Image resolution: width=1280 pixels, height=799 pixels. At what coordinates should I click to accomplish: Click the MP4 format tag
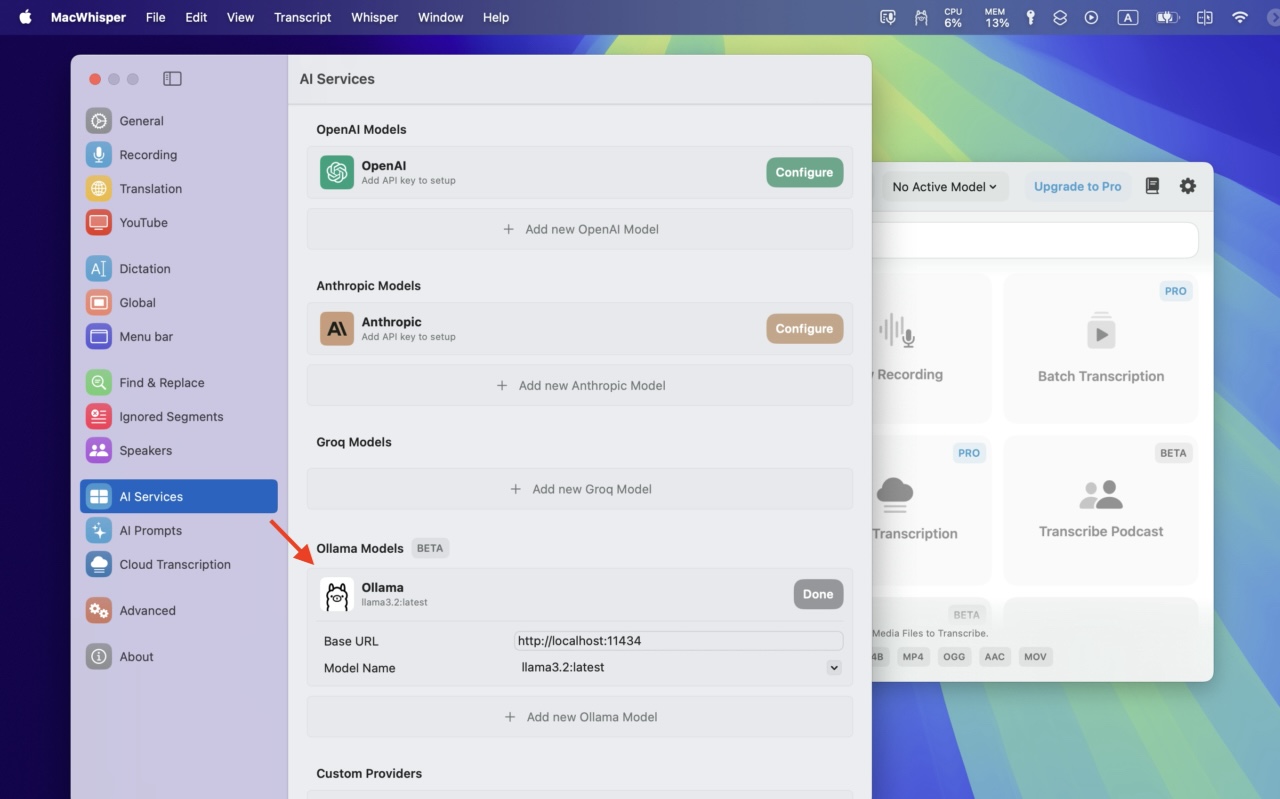click(x=912, y=657)
